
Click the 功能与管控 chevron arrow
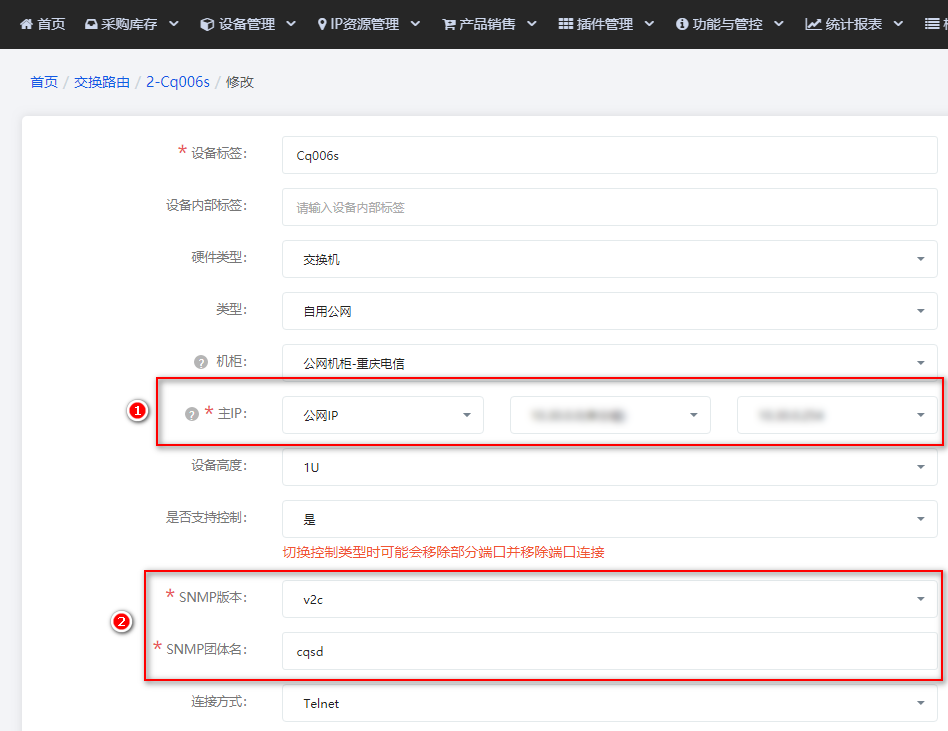tap(779, 24)
